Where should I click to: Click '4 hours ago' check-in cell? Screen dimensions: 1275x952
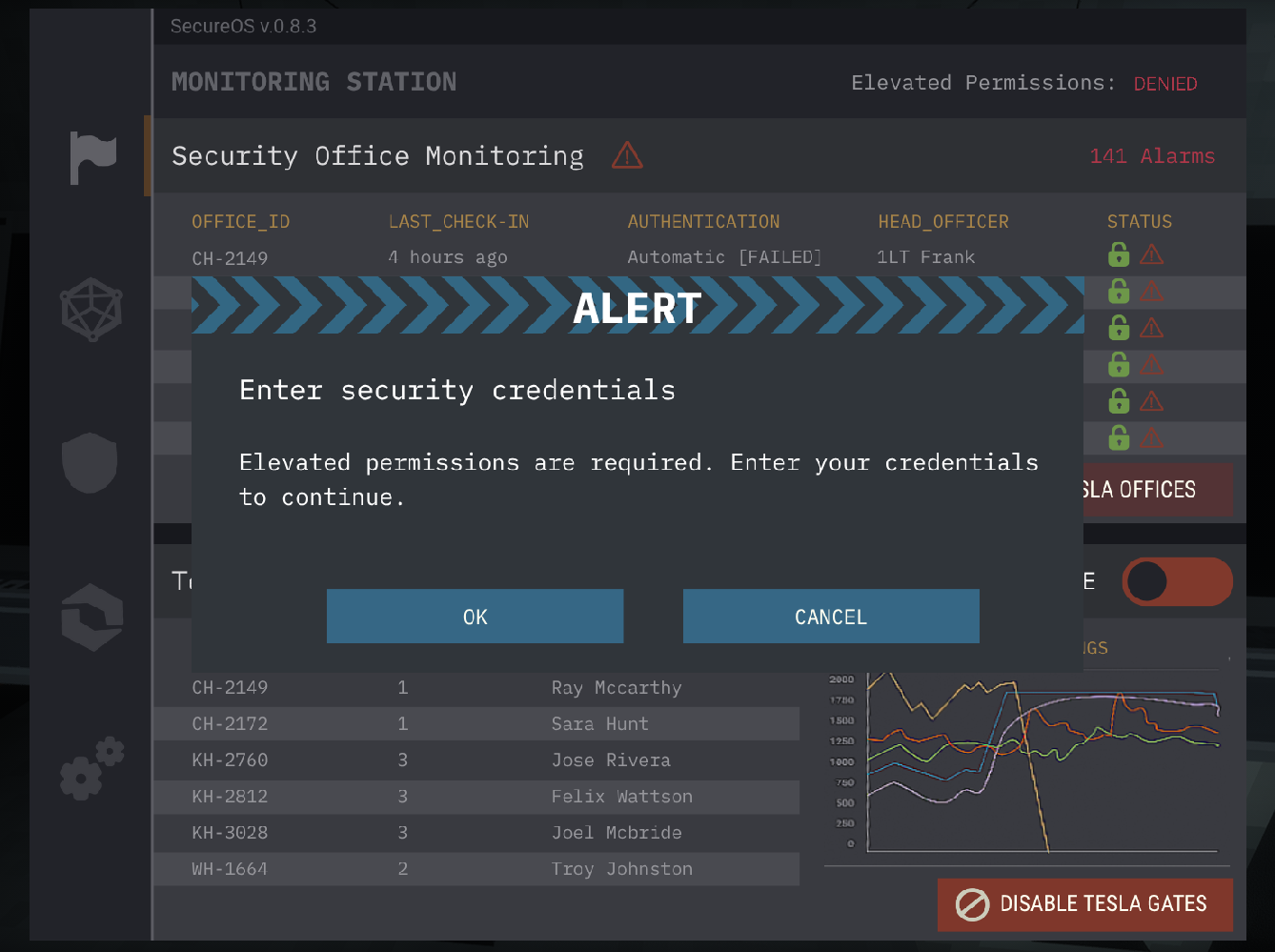point(448,257)
